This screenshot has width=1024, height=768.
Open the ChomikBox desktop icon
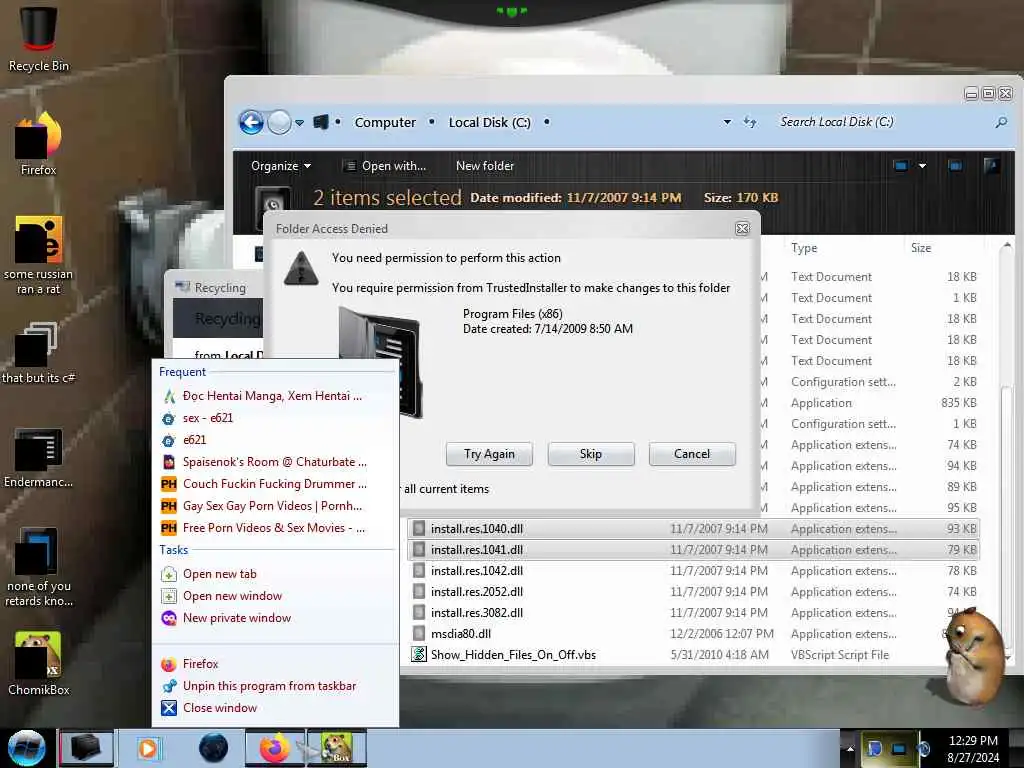(x=38, y=664)
